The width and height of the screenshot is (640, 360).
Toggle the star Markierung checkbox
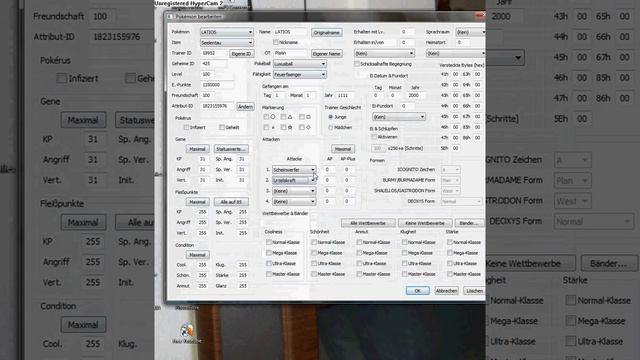click(283, 127)
